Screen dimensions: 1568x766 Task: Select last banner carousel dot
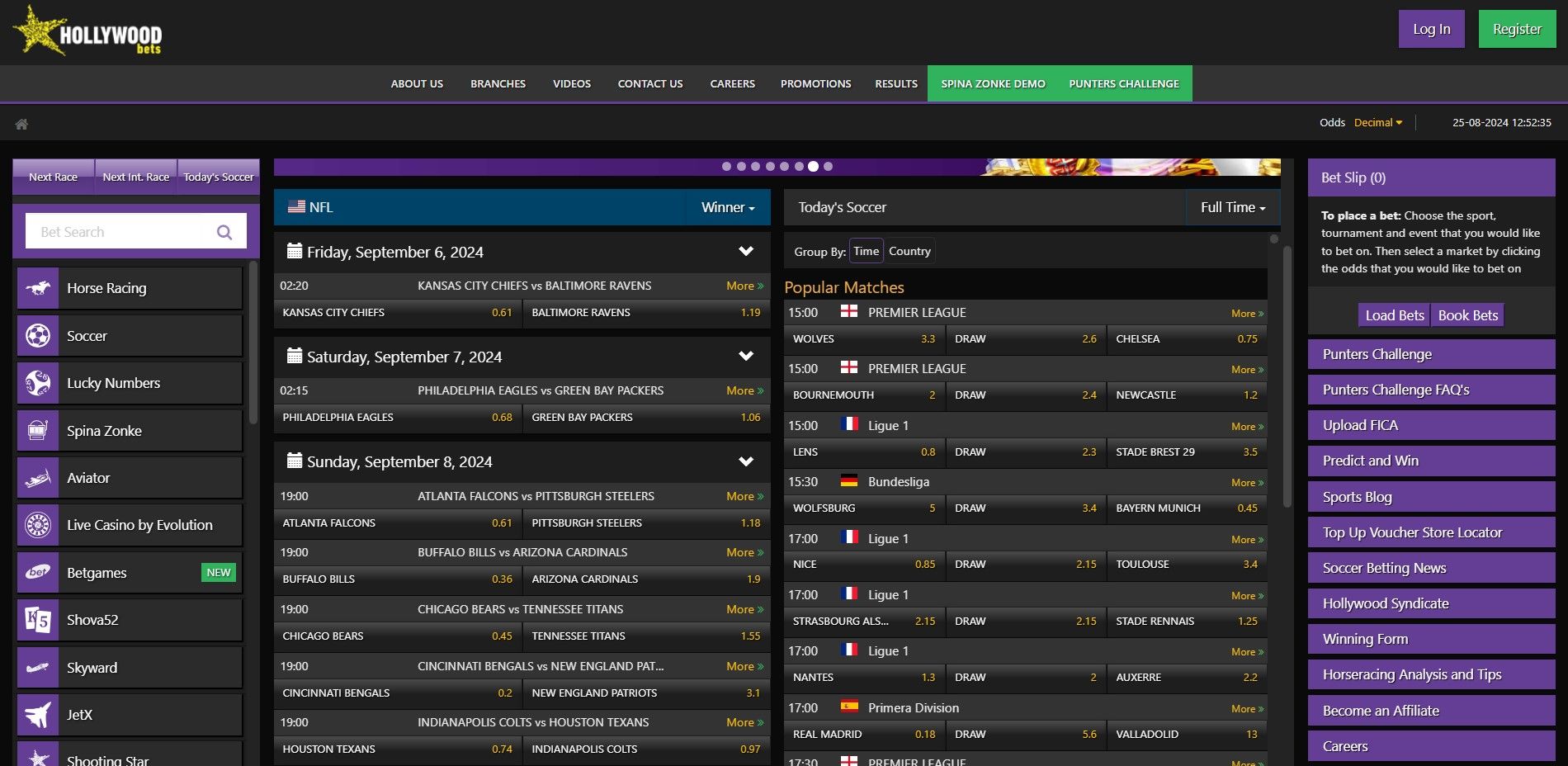(828, 166)
